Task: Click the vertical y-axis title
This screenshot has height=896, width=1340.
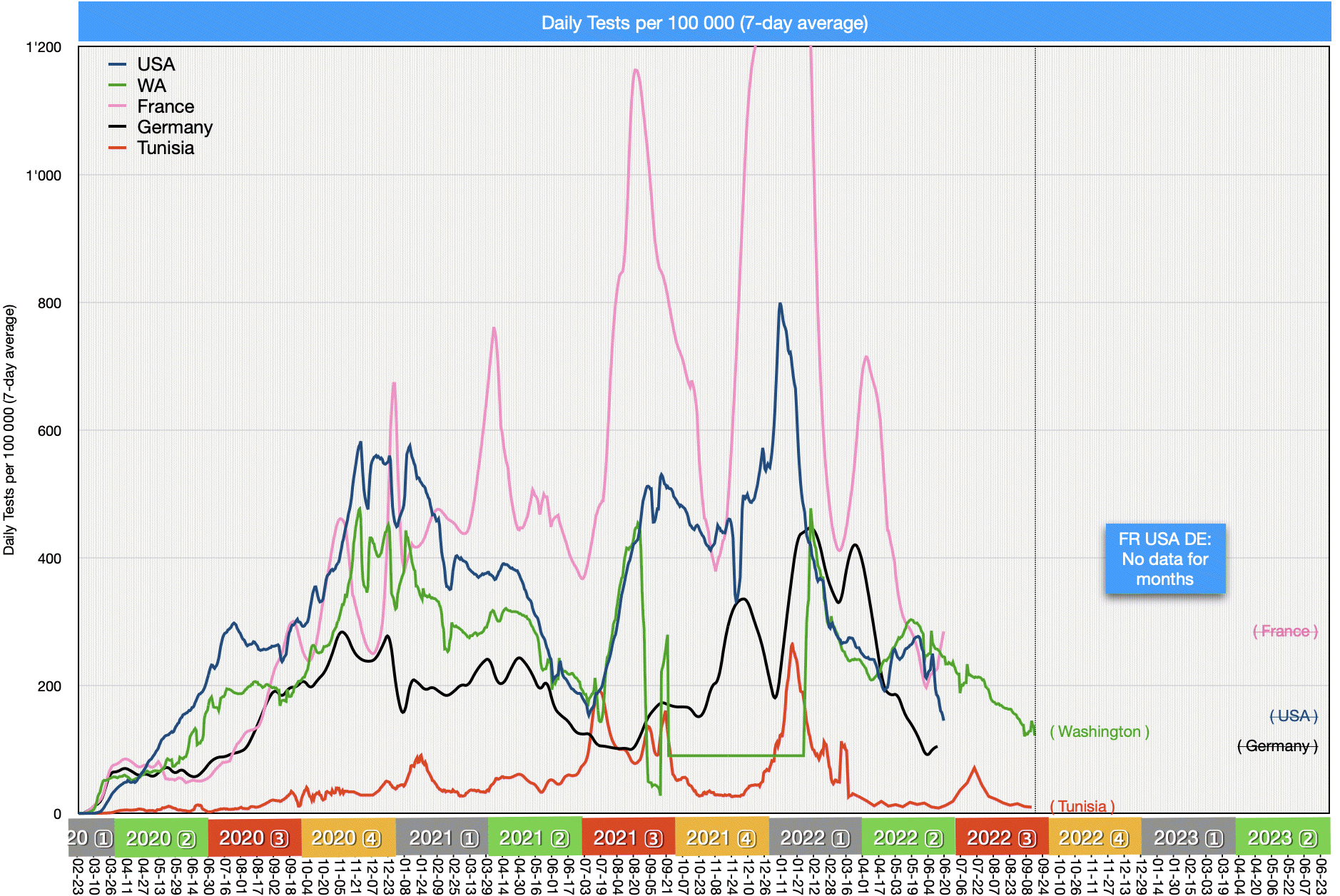Action: (x=9, y=429)
